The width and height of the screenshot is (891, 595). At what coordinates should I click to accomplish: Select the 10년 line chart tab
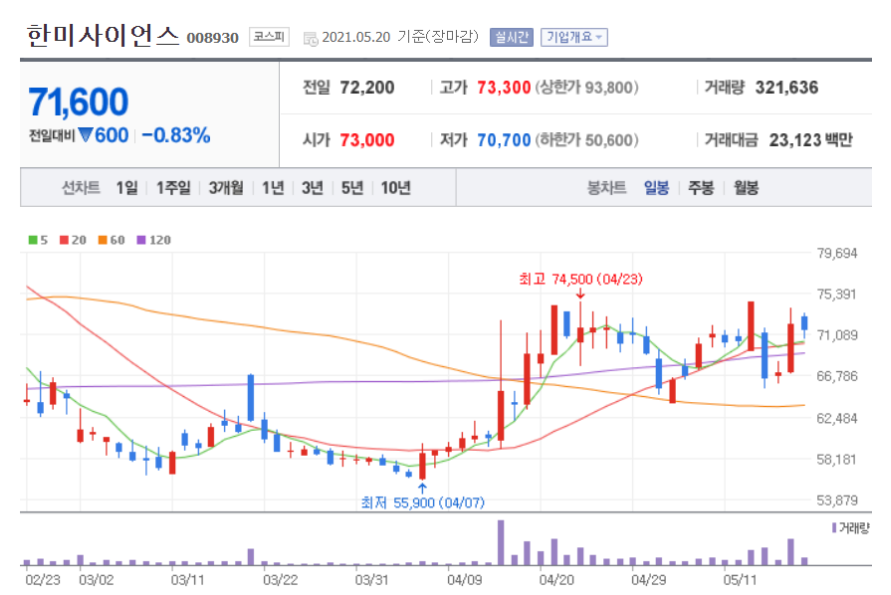click(x=395, y=188)
